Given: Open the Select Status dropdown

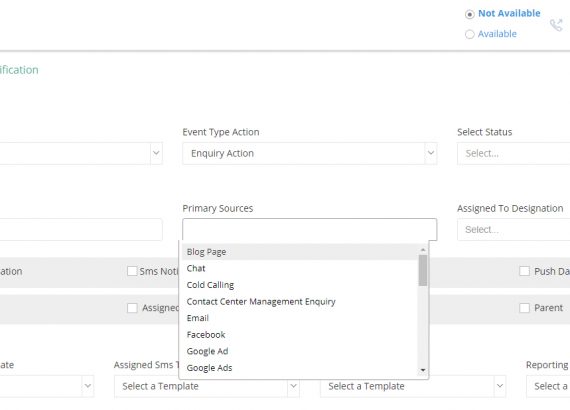Looking at the screenshot, I should [513, 153].
